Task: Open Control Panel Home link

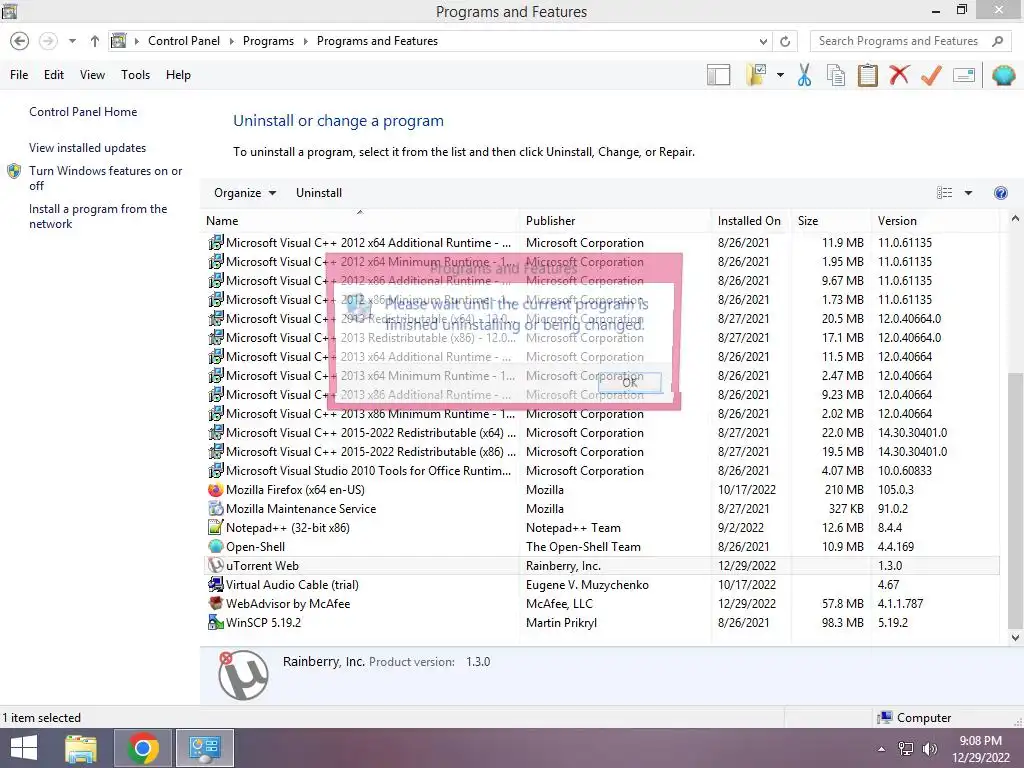Action: (x=83, y=112)
